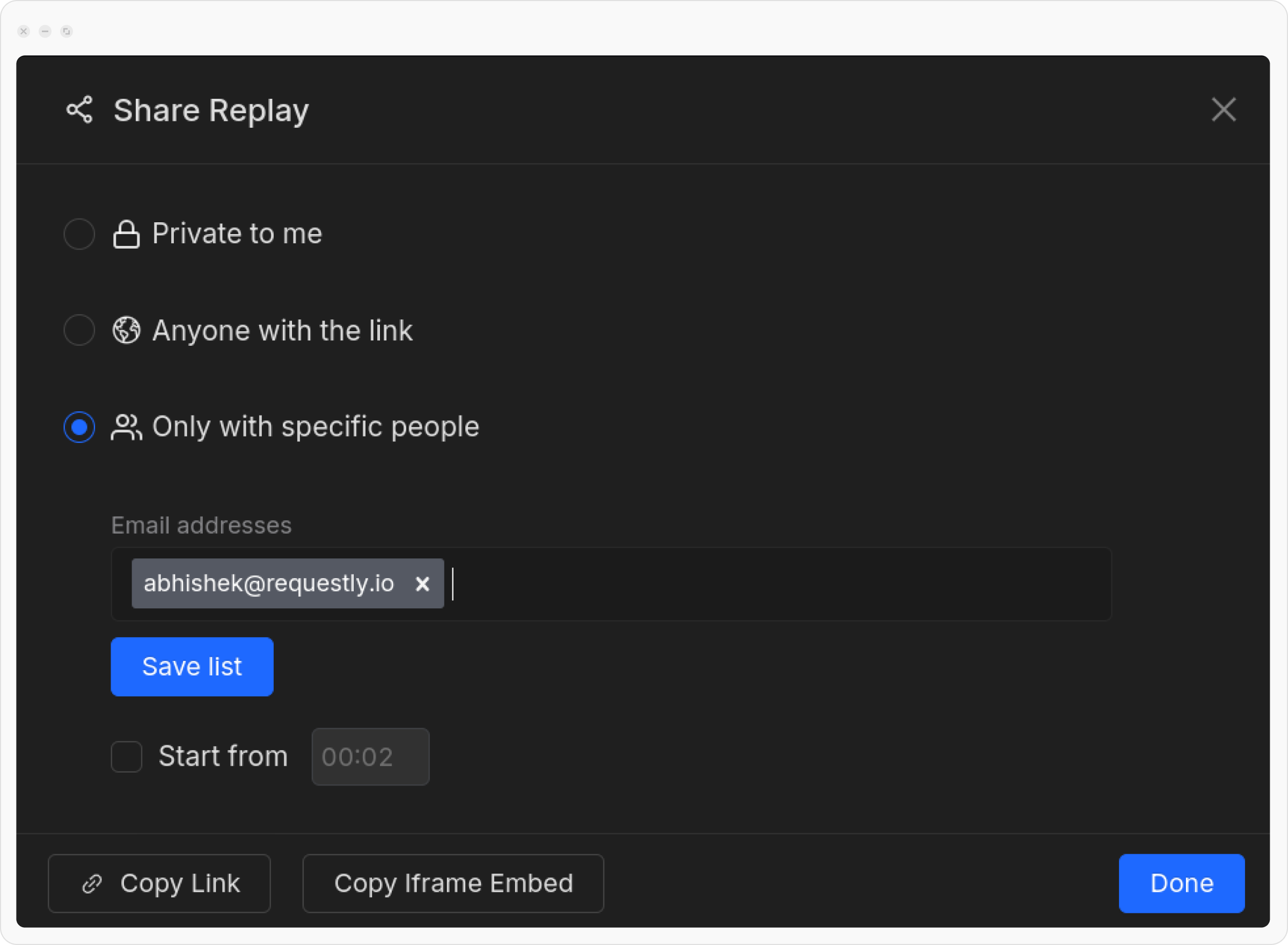Click Copy Iframe Embed for embed code
Viewport: 1288px width, 945px height.
(x=453, y=883)
